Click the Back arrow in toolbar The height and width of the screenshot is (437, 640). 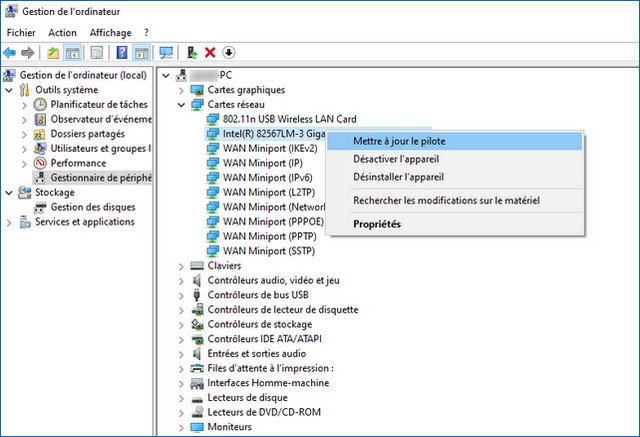10,52
